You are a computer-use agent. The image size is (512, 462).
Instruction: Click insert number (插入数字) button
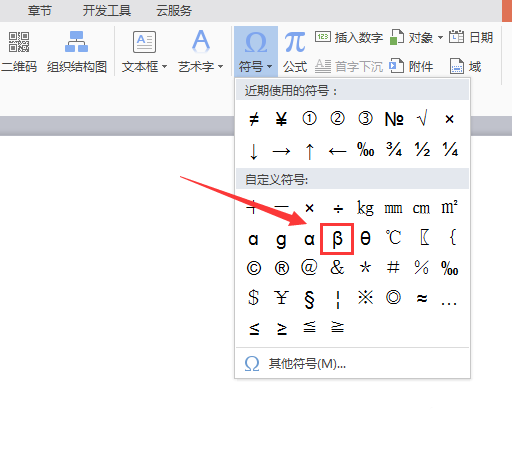coord(349,37)
